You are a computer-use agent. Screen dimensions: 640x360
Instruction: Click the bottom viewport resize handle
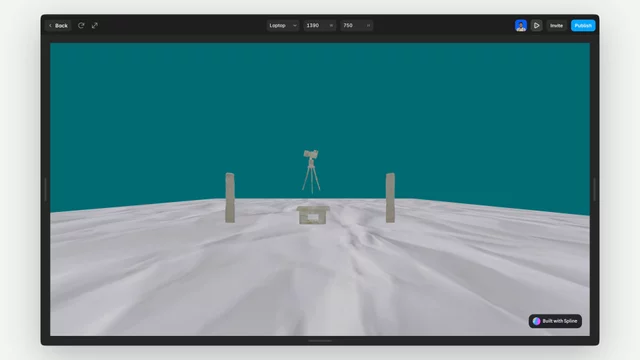pyautogui.click(x=320, y=340)
